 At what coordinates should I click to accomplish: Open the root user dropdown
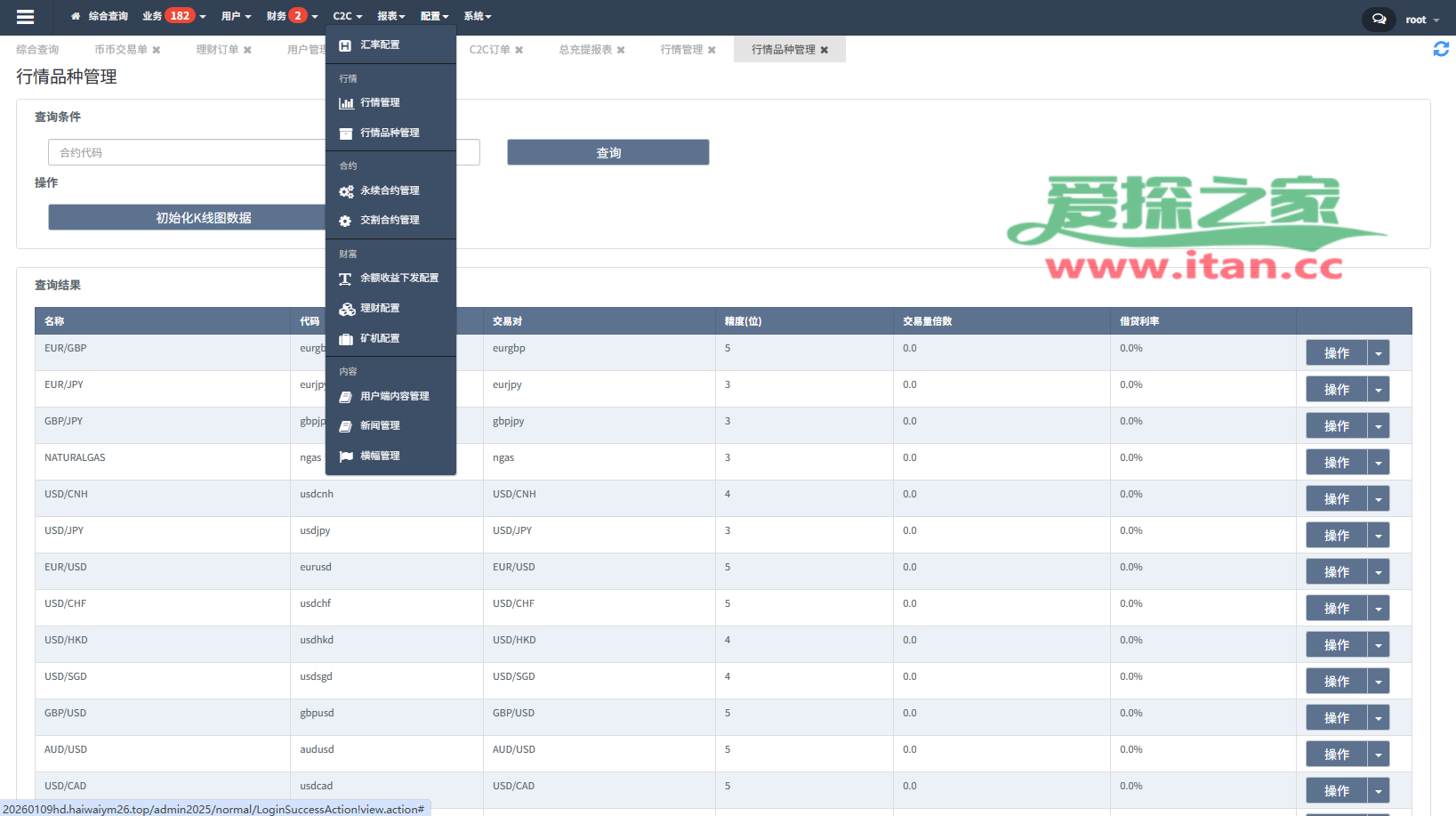coord(1421,20)
